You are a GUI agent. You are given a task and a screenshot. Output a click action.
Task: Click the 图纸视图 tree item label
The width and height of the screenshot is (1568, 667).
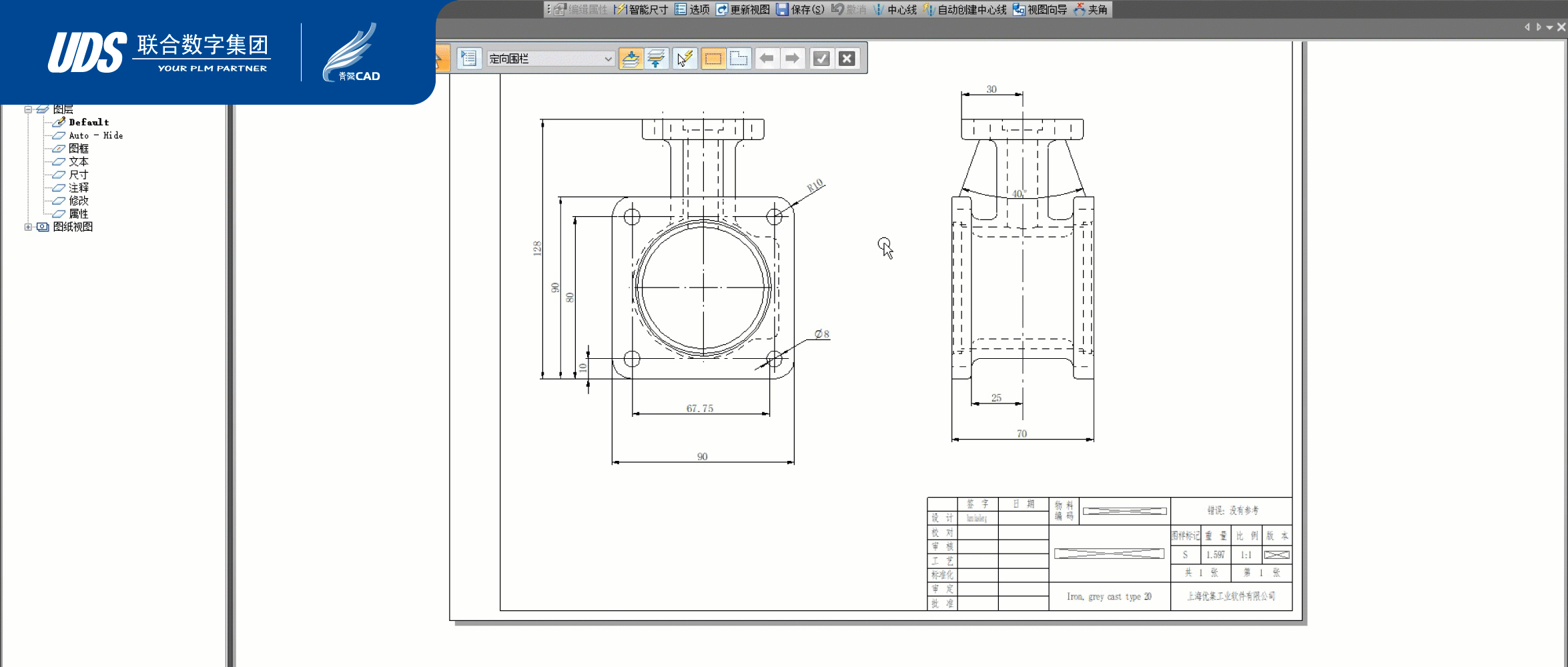73,227
